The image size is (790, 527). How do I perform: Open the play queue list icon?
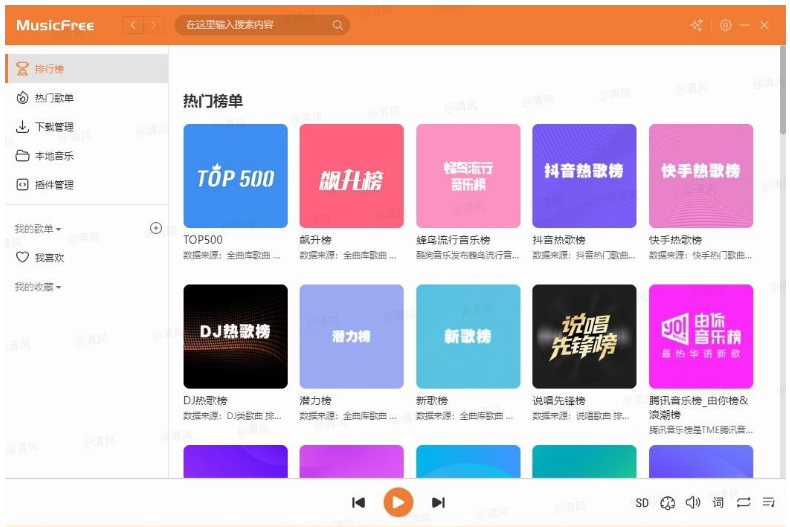tap(768, 502)
